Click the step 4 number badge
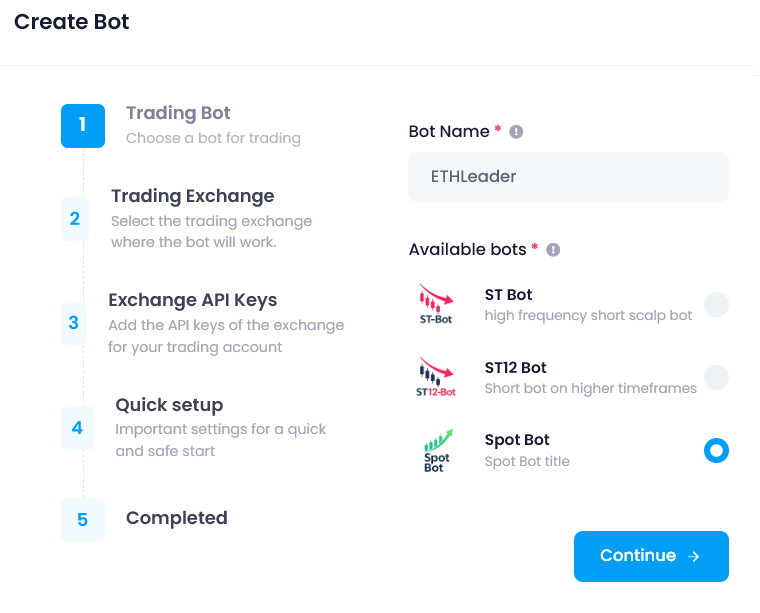The image size is (760, 613). (x=77, y=428)
